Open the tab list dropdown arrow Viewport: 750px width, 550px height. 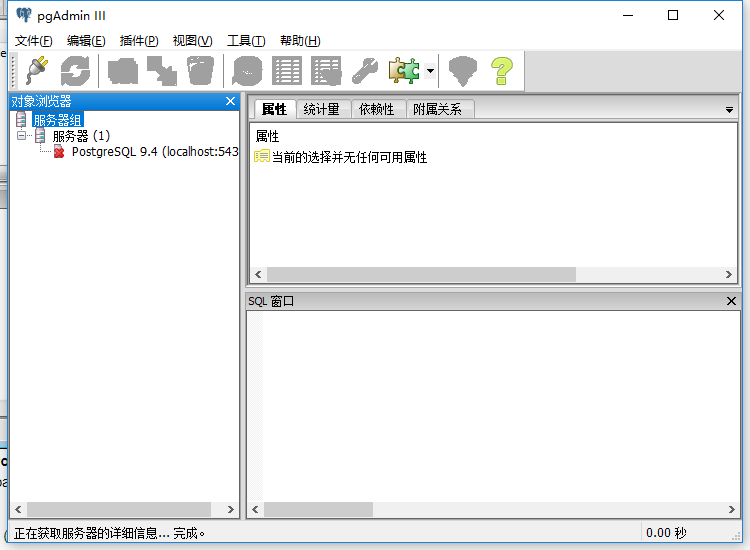click(729, 110)
